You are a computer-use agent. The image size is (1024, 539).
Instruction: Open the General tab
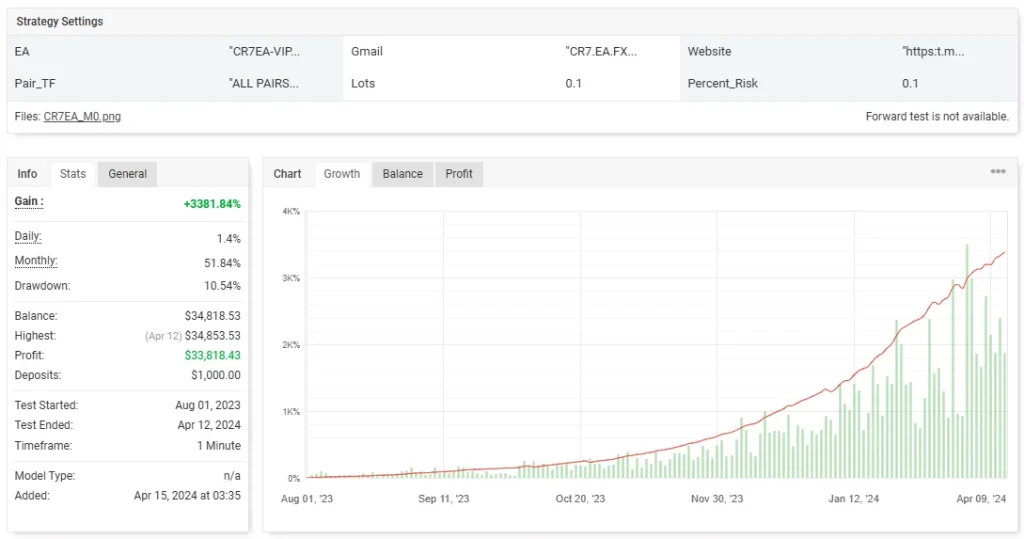pyautogui.click(x=127, y=174)
